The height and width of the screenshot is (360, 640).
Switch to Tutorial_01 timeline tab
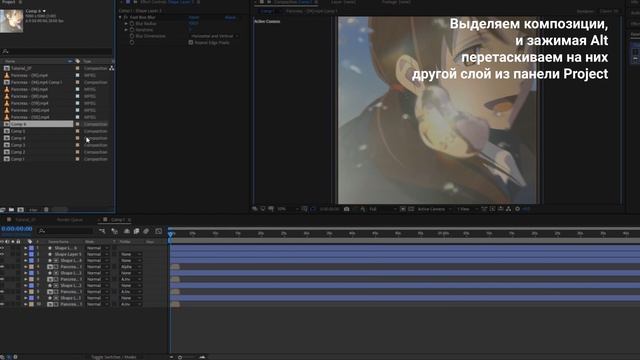(25, 220)
